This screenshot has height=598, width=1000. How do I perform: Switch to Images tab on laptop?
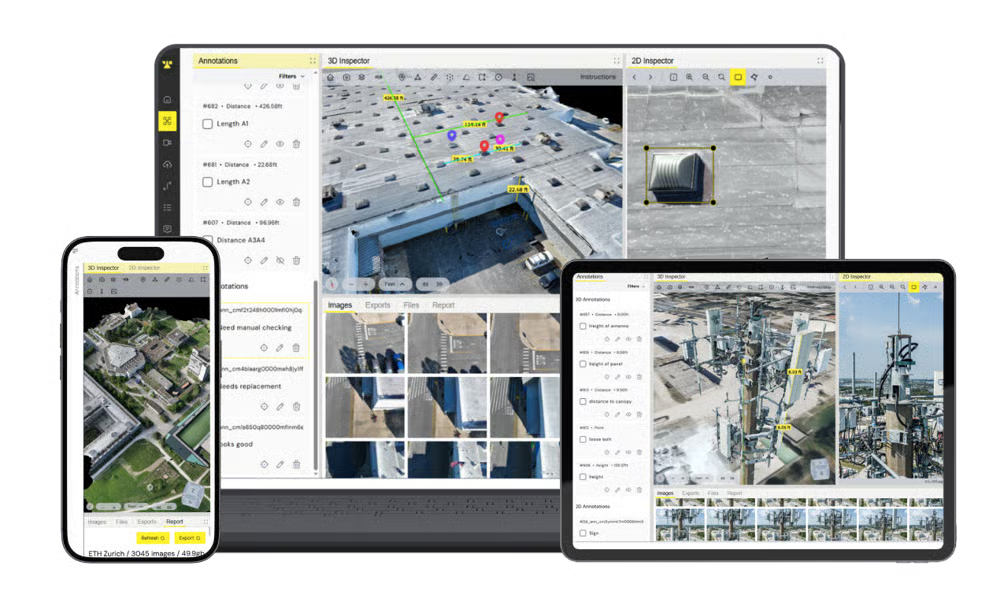[x=340, y=305]
